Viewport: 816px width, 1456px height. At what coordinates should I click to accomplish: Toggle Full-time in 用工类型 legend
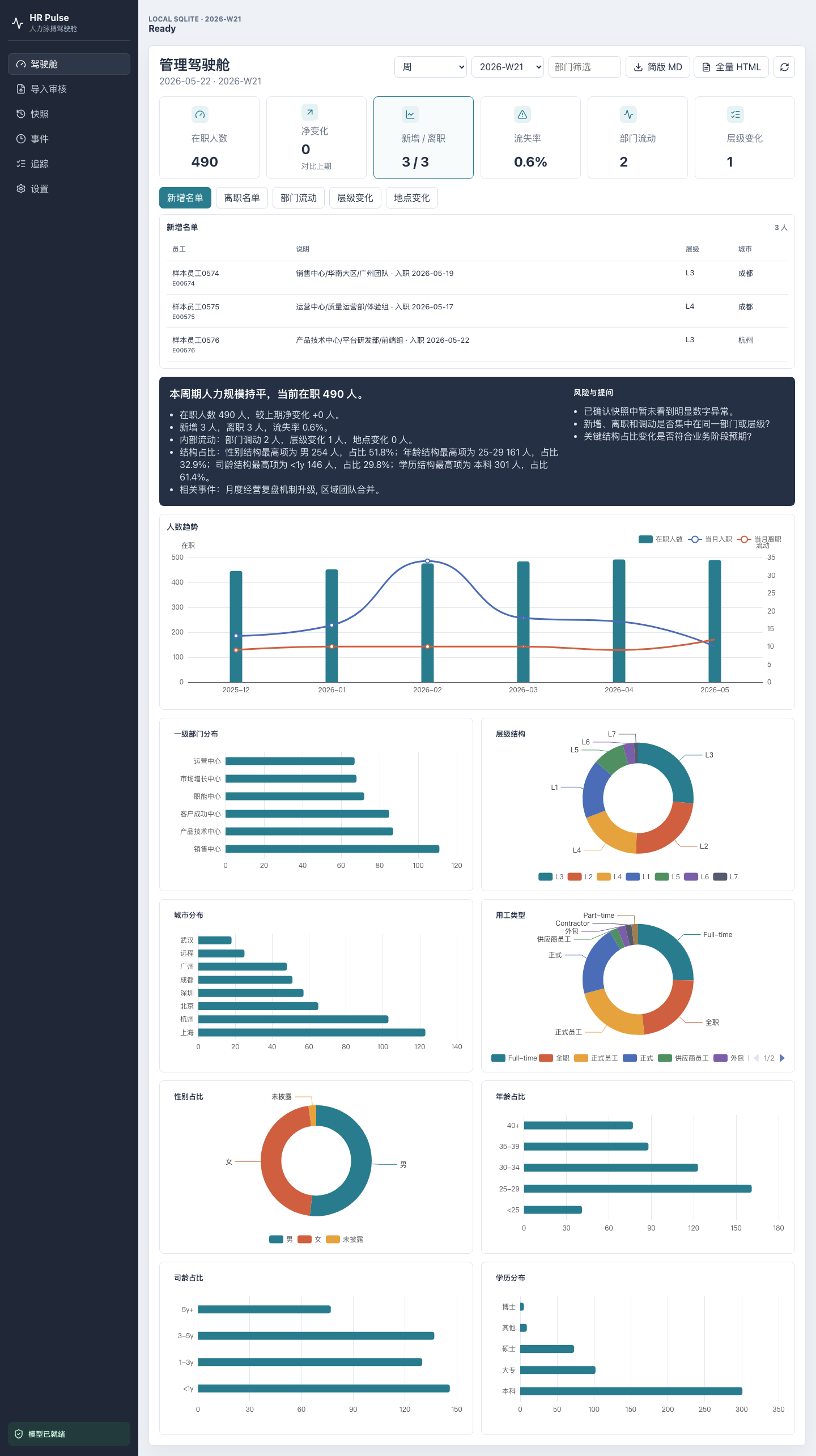pos(515,1058)
